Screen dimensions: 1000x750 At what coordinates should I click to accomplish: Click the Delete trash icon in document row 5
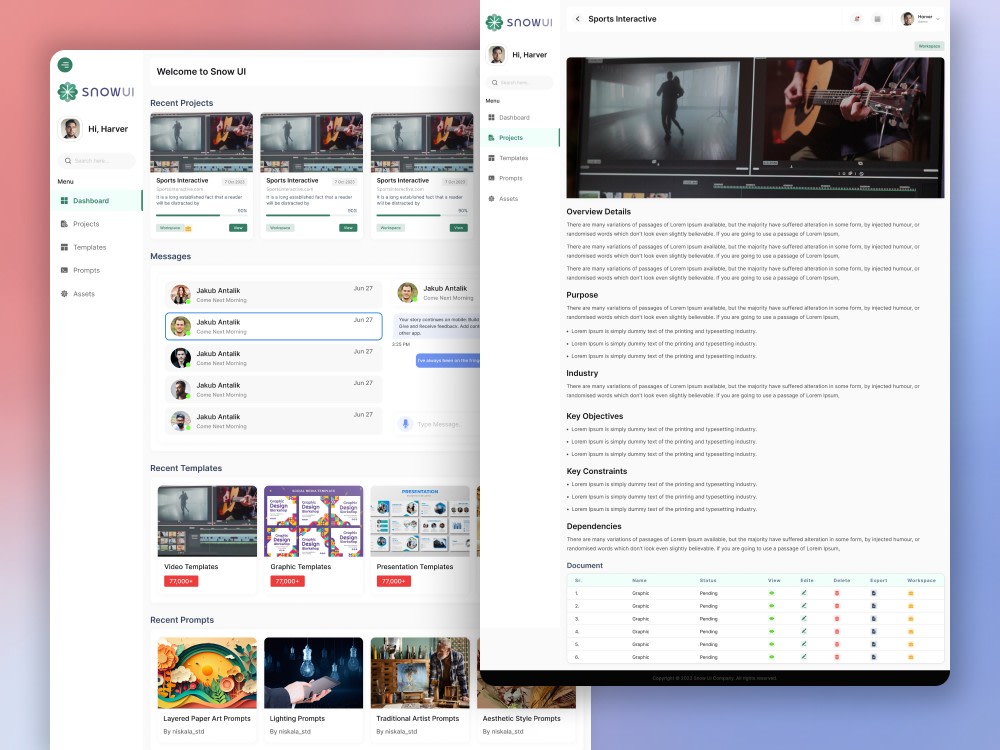click(837, 644)
